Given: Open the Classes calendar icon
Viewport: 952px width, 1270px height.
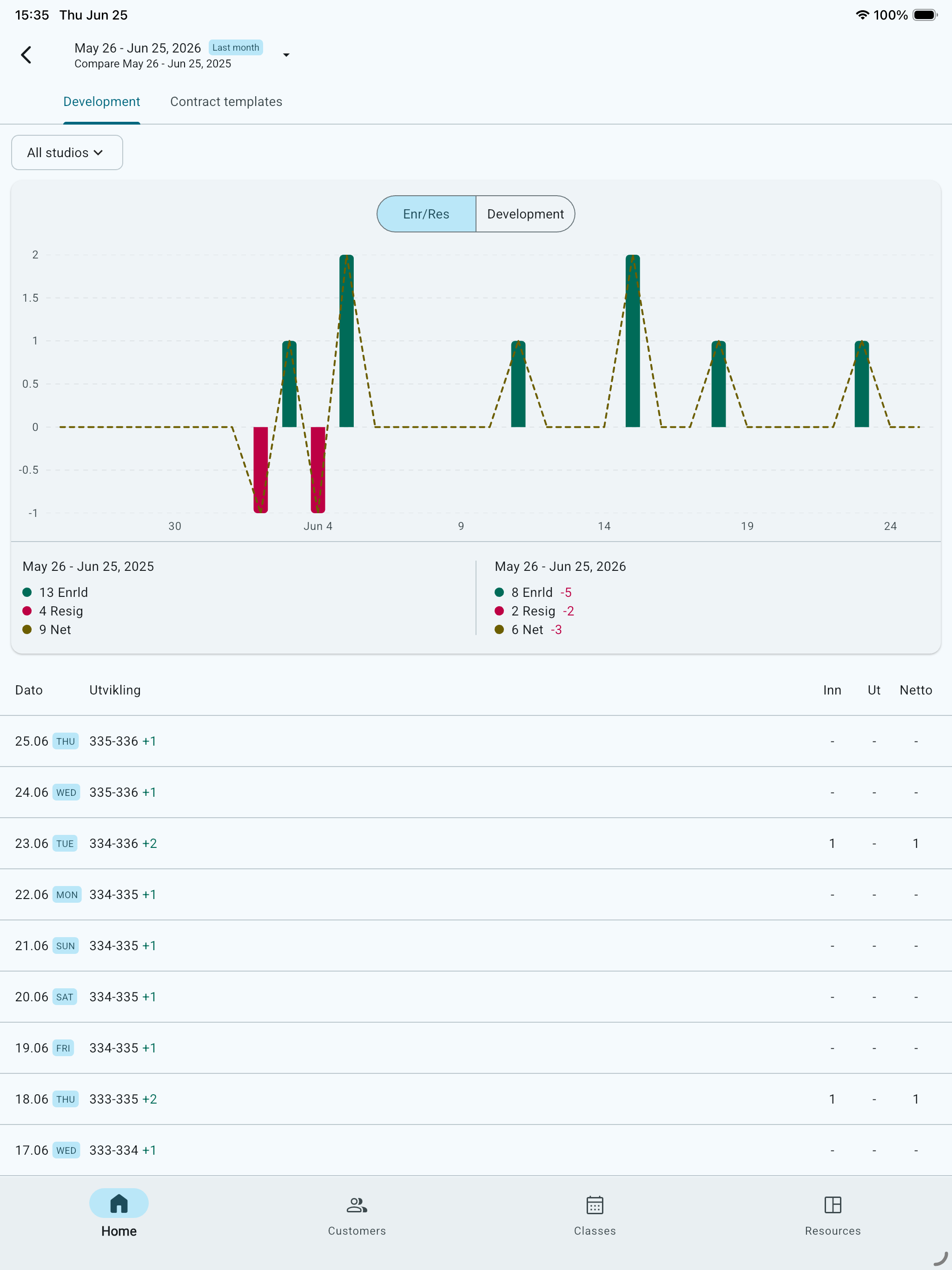Looking at the screenshot, I should point(595,1204).
